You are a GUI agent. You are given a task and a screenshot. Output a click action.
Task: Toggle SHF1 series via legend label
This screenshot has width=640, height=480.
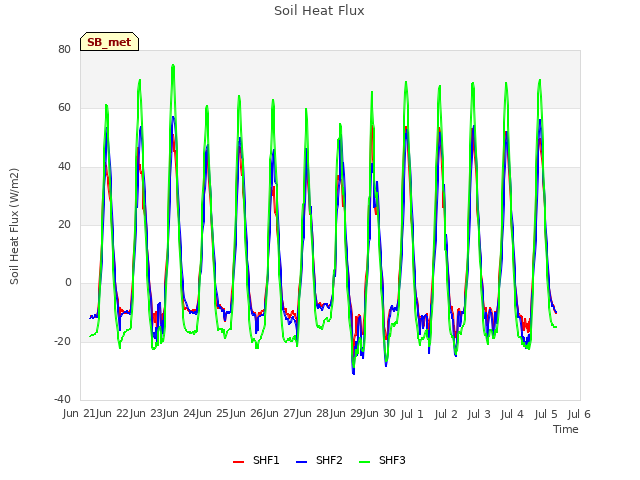click(x=266, y=460)
